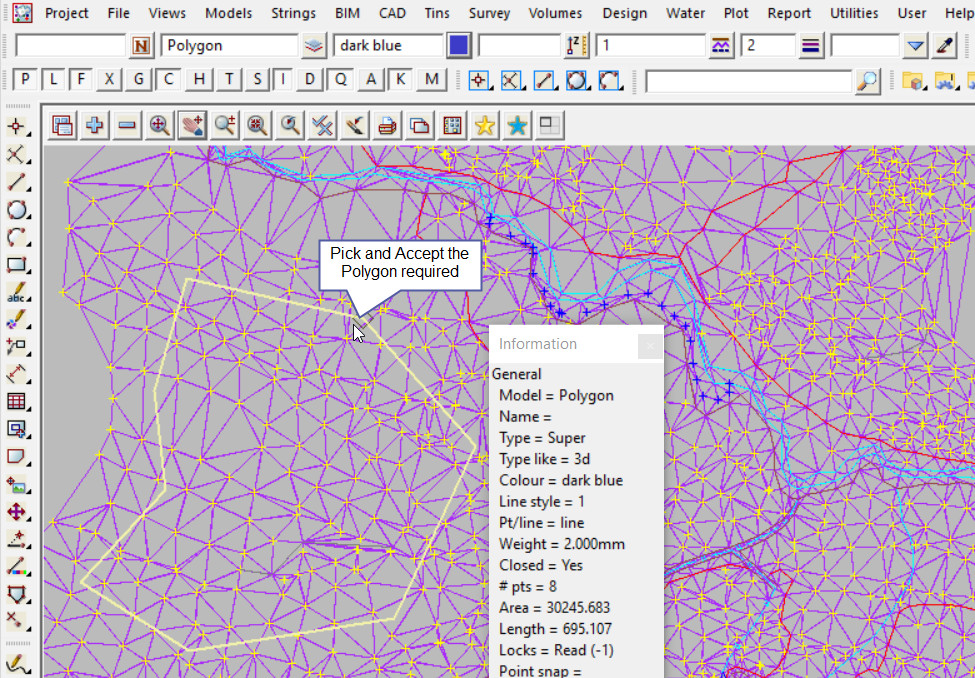Click the N name button
This screenshot has width=975, height=678.
(141, 45)
